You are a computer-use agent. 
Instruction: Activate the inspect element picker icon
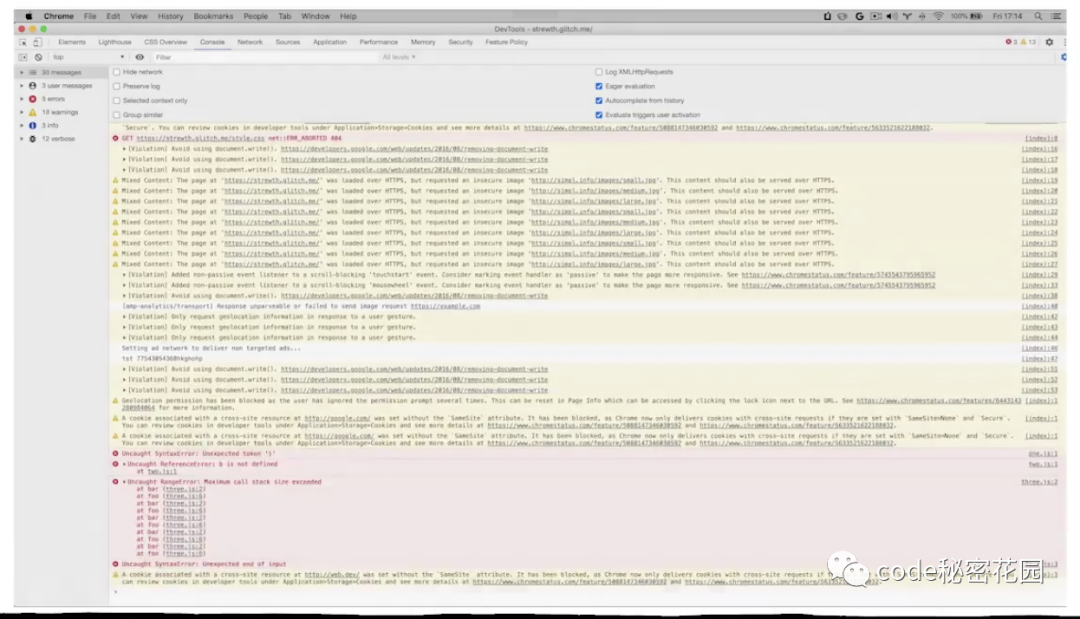point(23,42)
